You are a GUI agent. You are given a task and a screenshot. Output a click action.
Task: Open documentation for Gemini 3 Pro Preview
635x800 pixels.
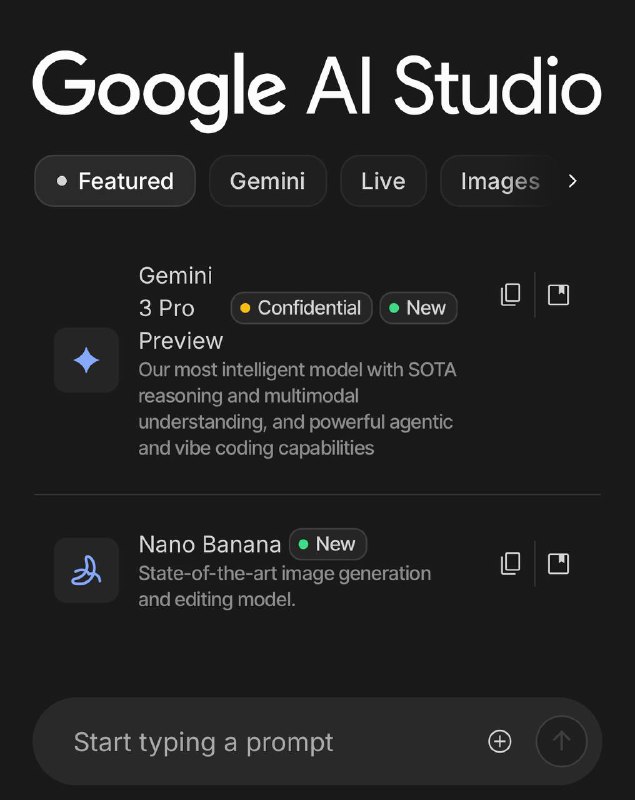pos(559,295)
